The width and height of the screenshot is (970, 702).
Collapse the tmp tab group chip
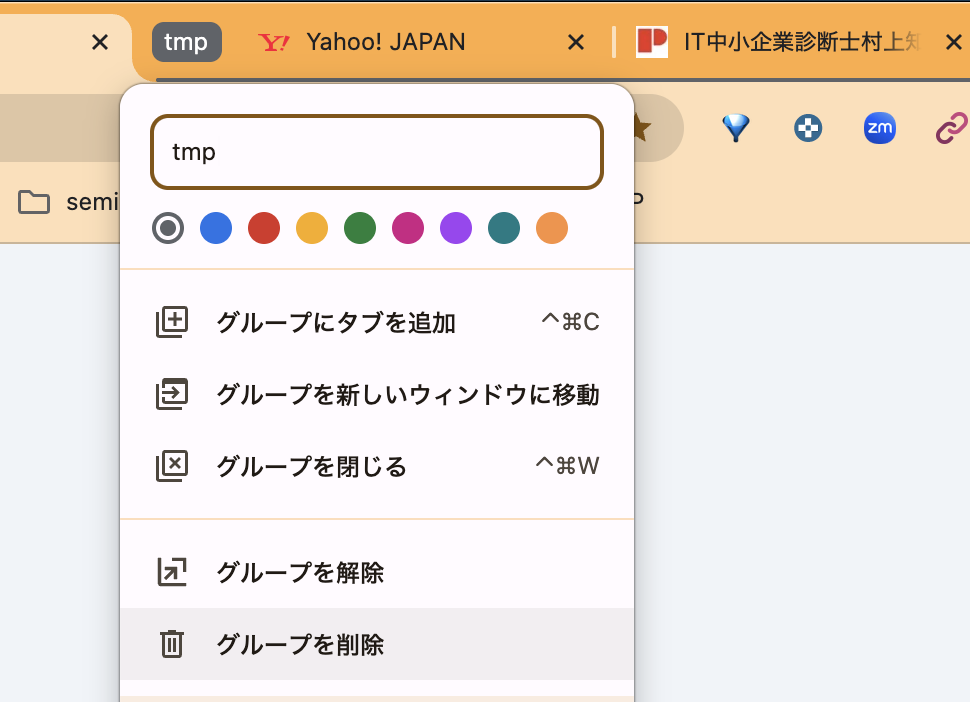click(x=186, y=42)
